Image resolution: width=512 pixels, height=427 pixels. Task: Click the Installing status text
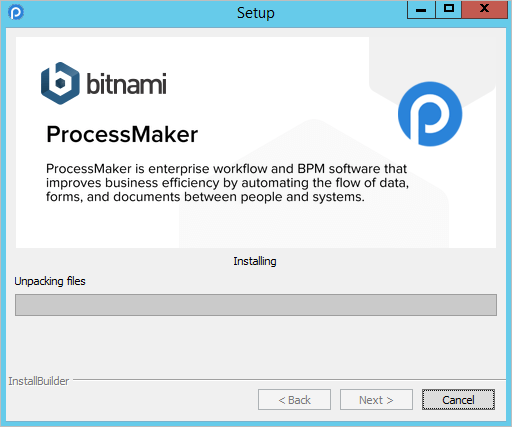[255, 261]
